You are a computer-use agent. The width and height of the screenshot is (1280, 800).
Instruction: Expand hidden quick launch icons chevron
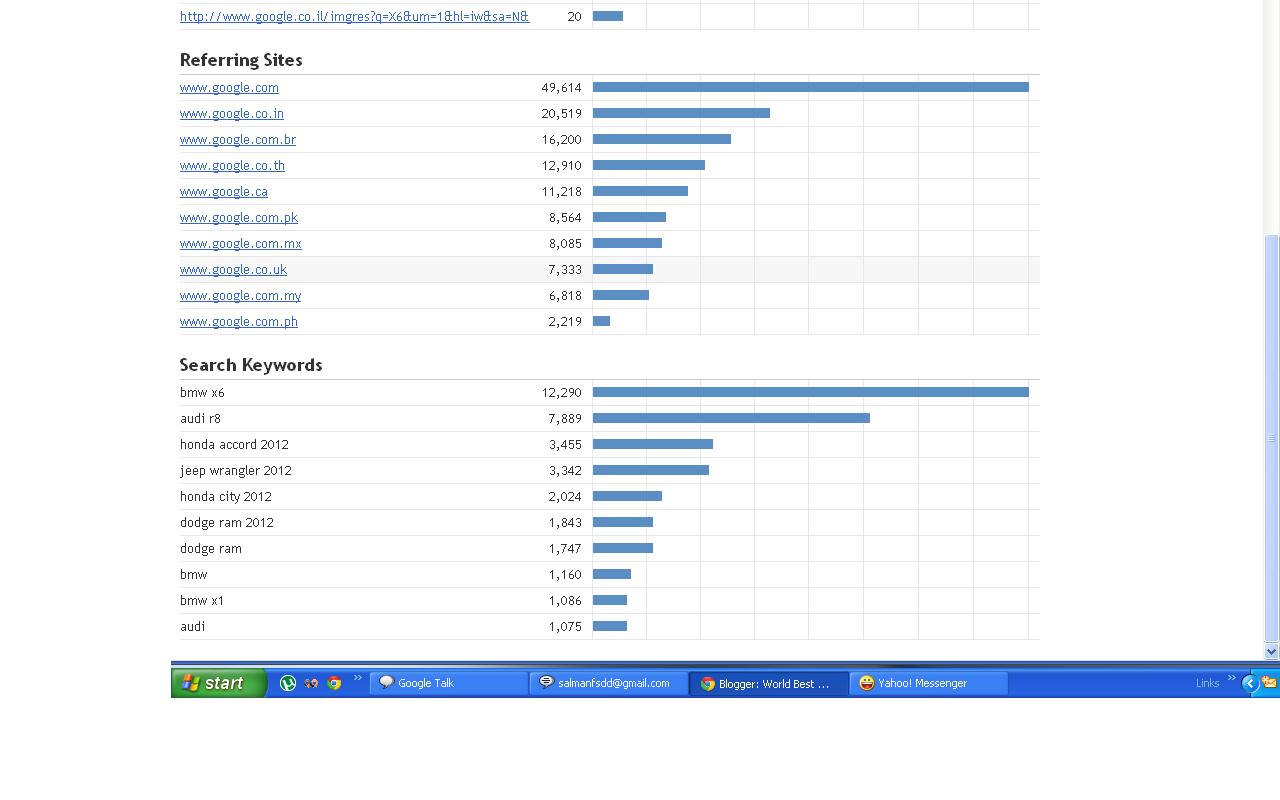(x=357, y=680)
